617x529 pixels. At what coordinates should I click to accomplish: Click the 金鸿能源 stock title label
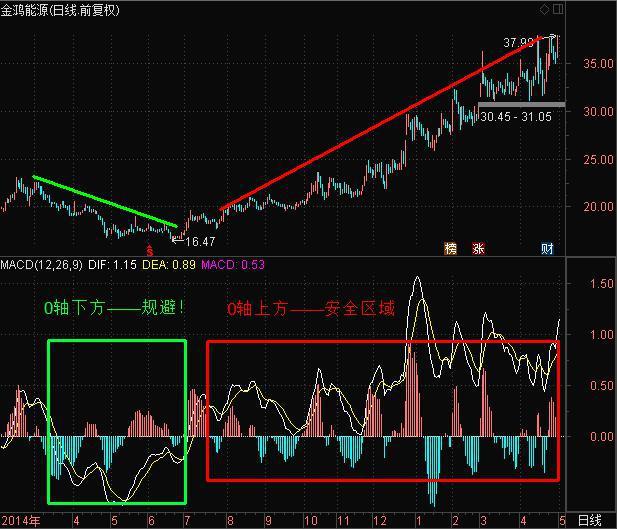pos(28,9)
